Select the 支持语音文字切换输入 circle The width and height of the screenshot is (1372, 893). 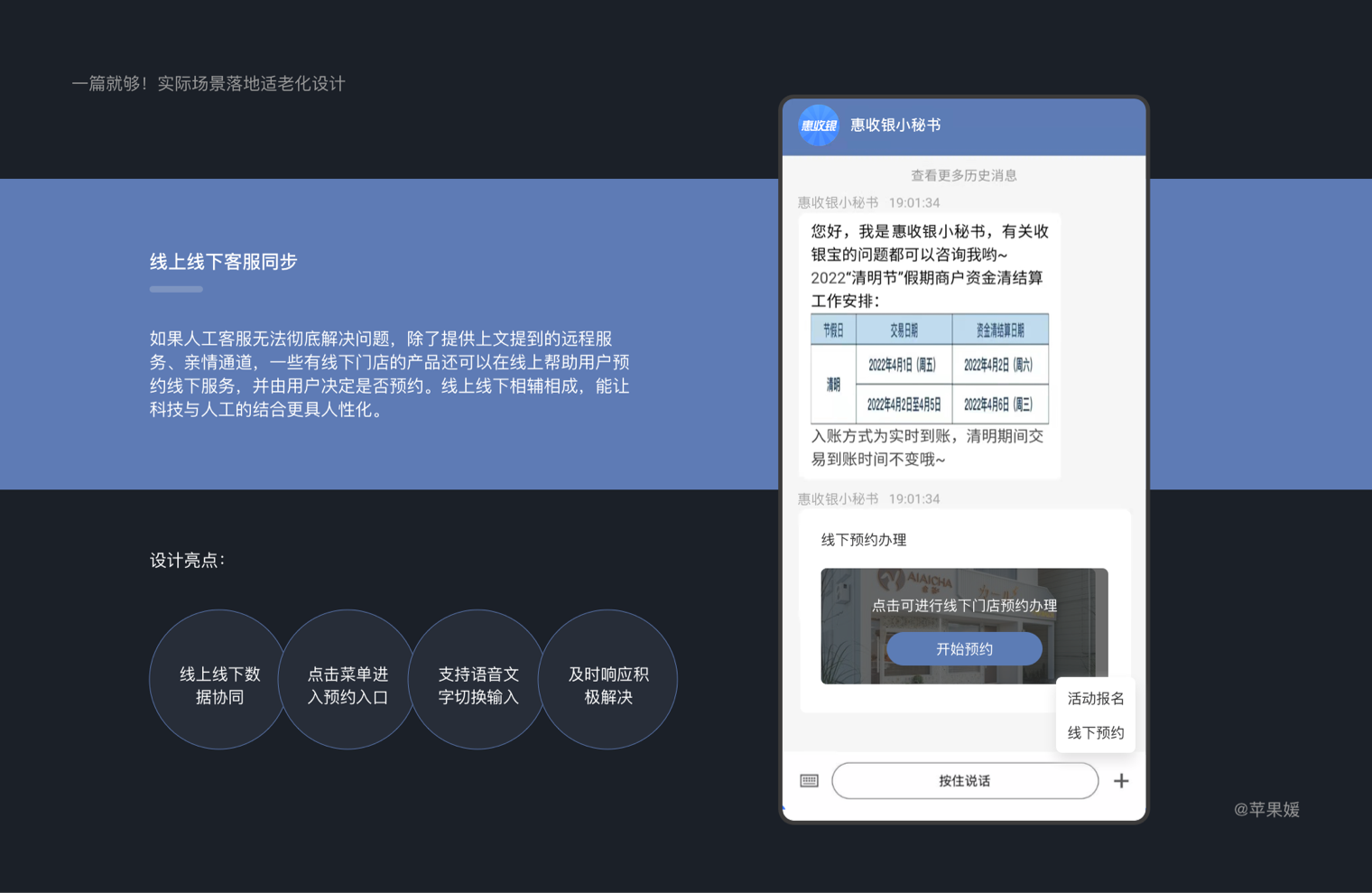tap(478, 679)
